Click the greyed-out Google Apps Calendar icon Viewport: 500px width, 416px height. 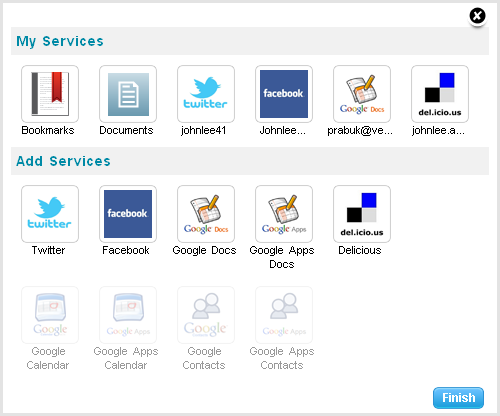pos(128,315)
